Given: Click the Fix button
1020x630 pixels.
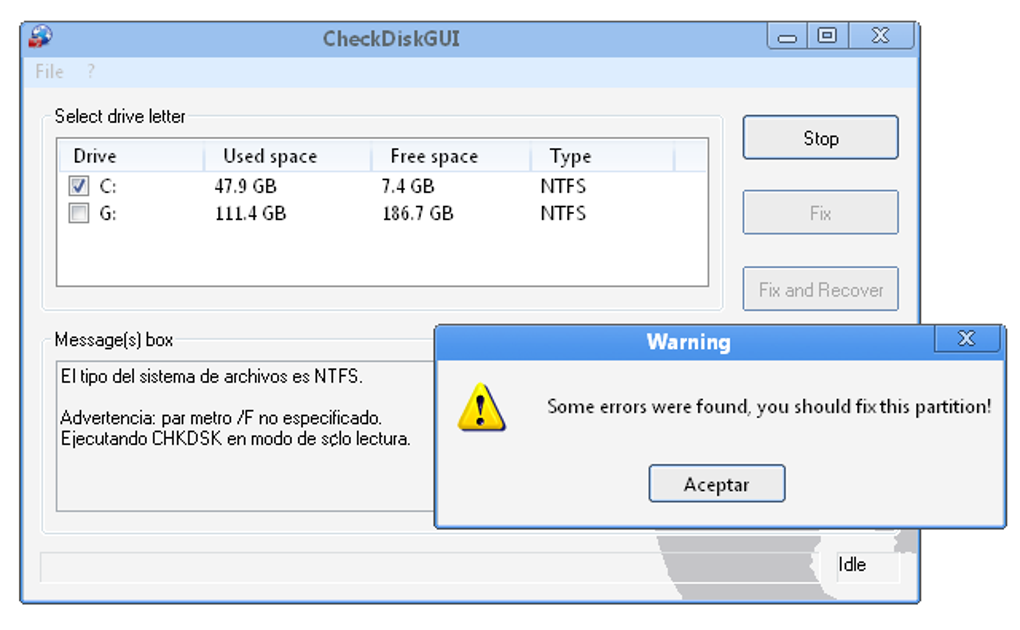Looking at the screenshot, I should (820, 213).
